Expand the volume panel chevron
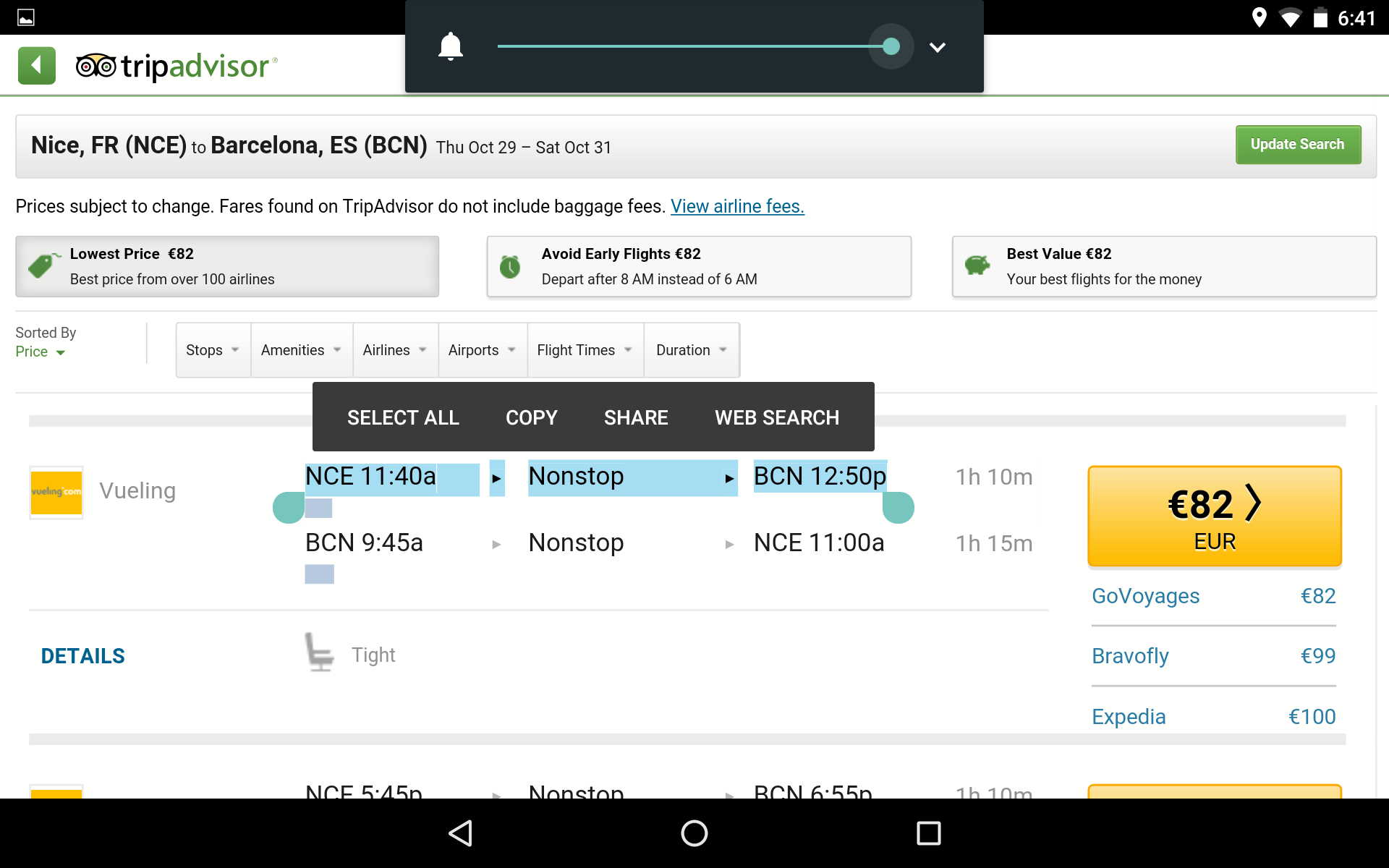Image resolution: width=1389 pixels, height=868 pixels. (x=937, y=47)
